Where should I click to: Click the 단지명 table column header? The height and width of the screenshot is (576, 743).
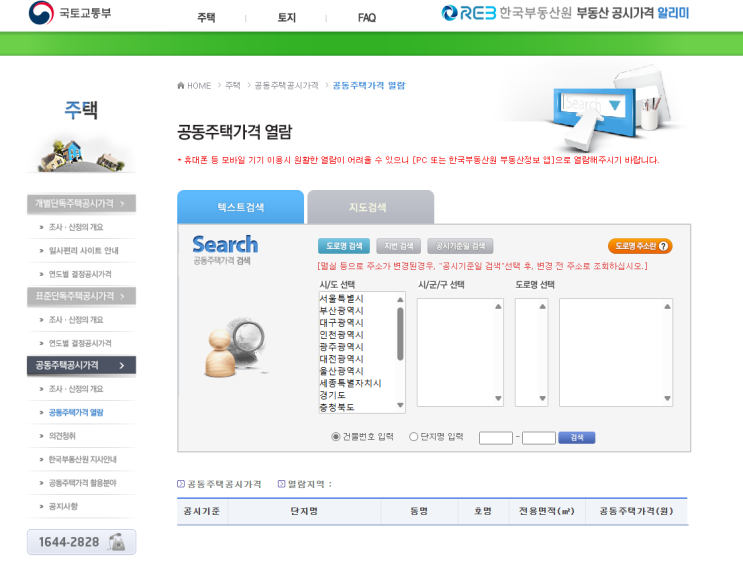pos(304,511)
